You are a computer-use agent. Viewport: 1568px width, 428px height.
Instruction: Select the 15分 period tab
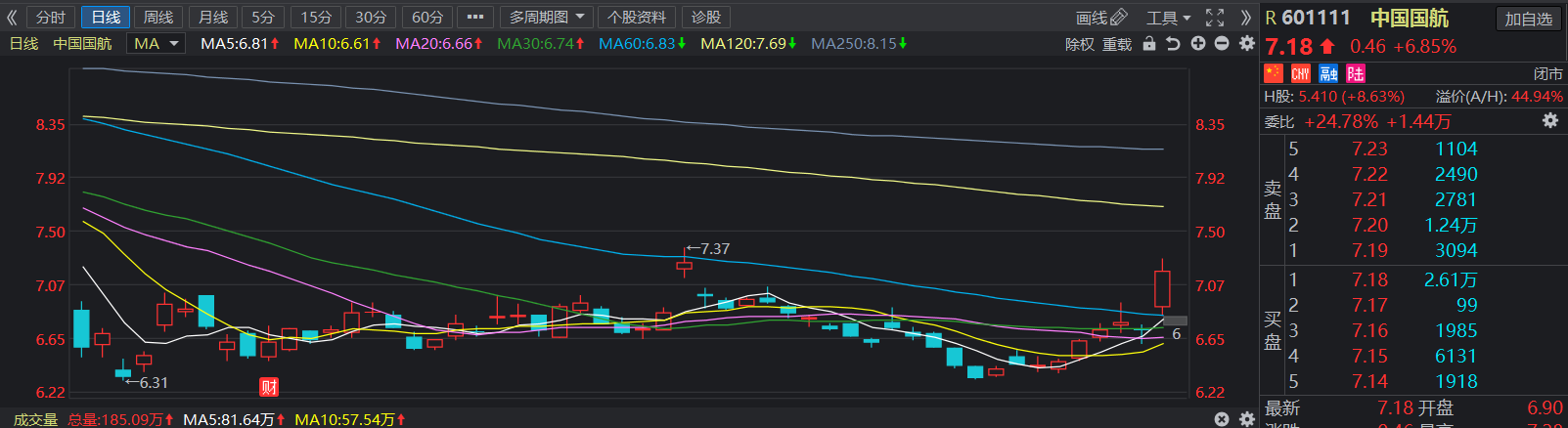pyautogui.click(x=315, y=18)
